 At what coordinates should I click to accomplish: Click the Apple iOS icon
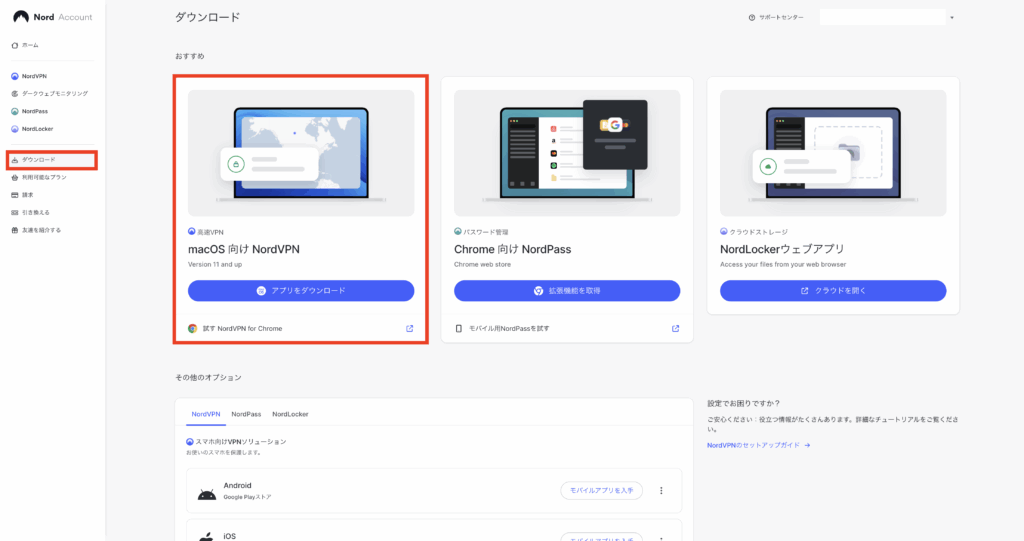tap(206, 536)
